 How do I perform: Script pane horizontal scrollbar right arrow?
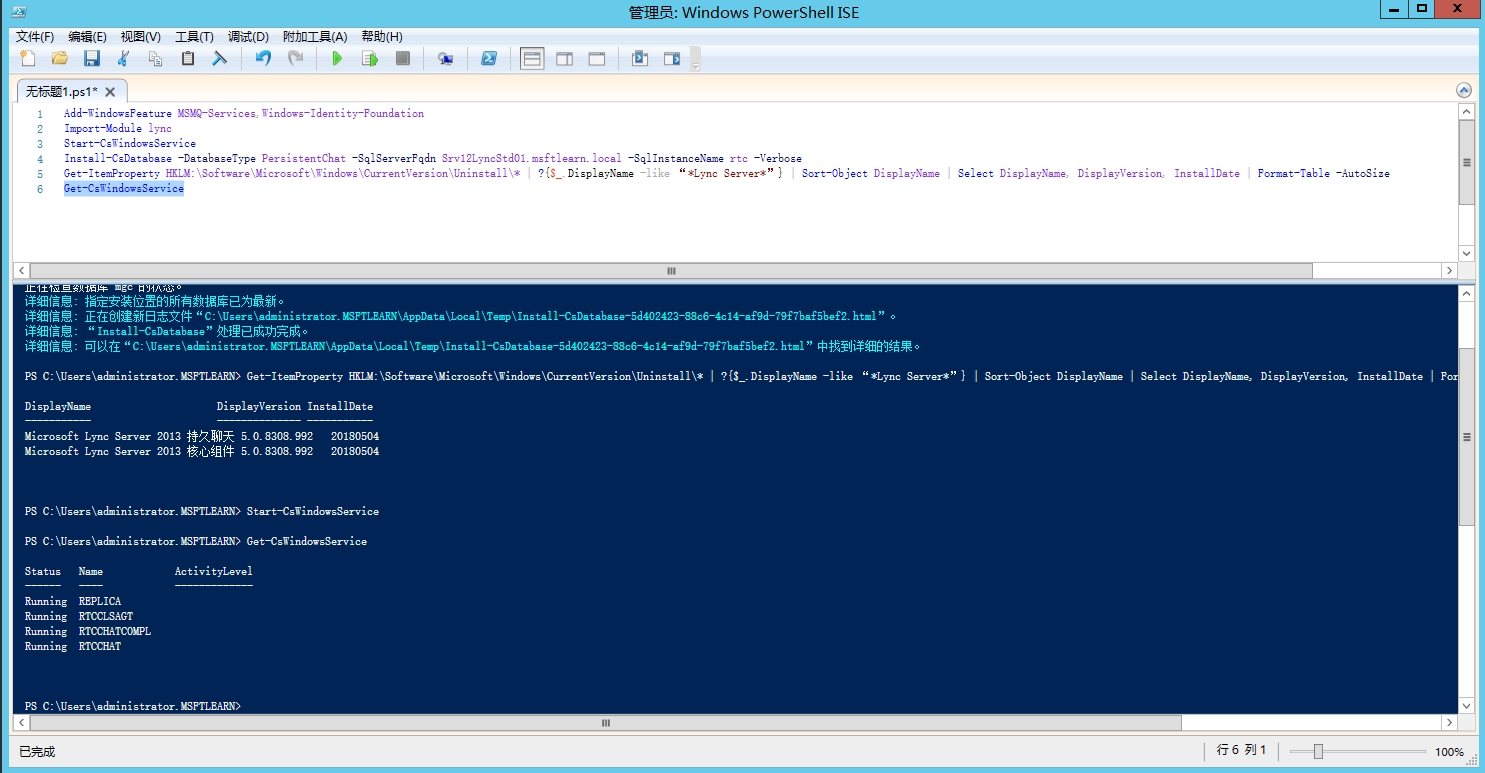pos(1449,271)
